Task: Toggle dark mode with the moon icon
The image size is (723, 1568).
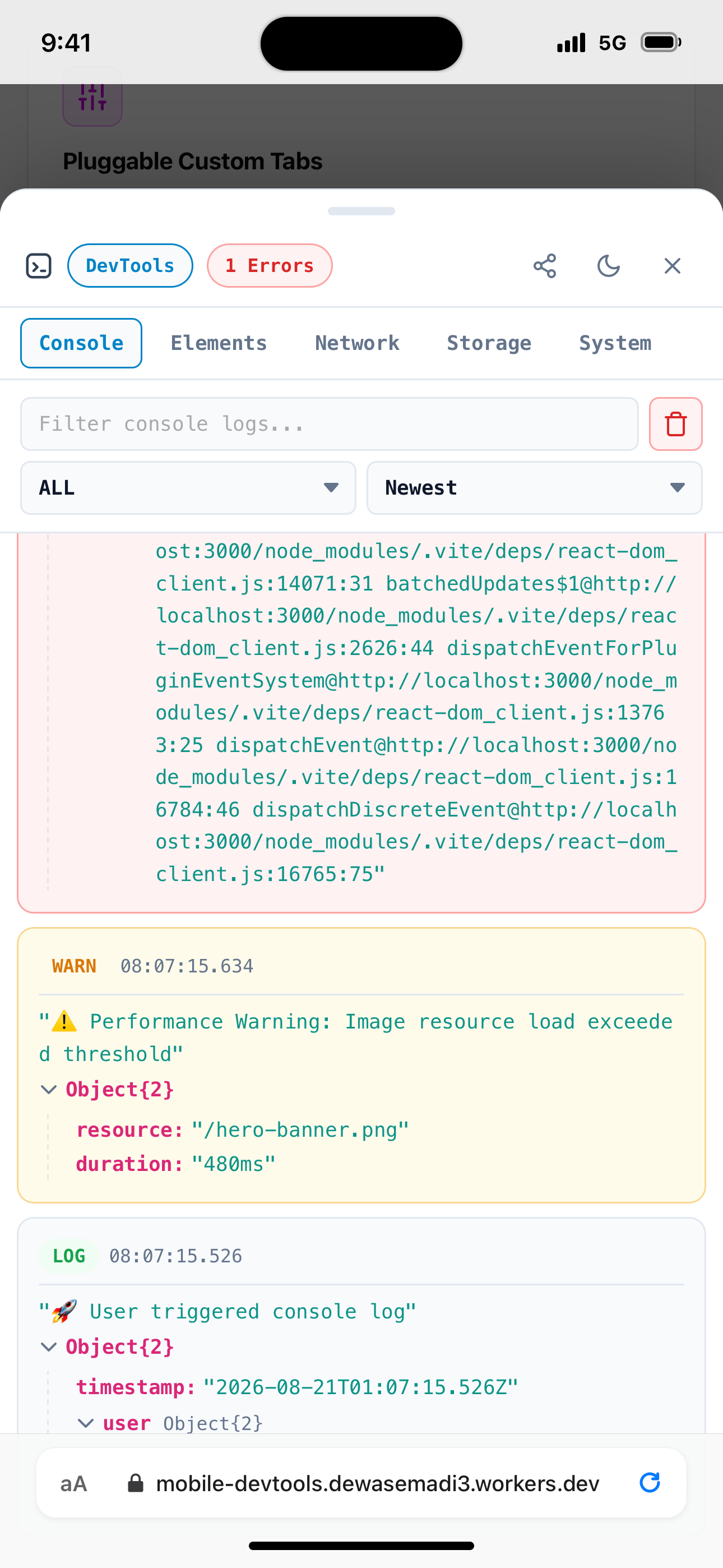Action: [609, 266]
